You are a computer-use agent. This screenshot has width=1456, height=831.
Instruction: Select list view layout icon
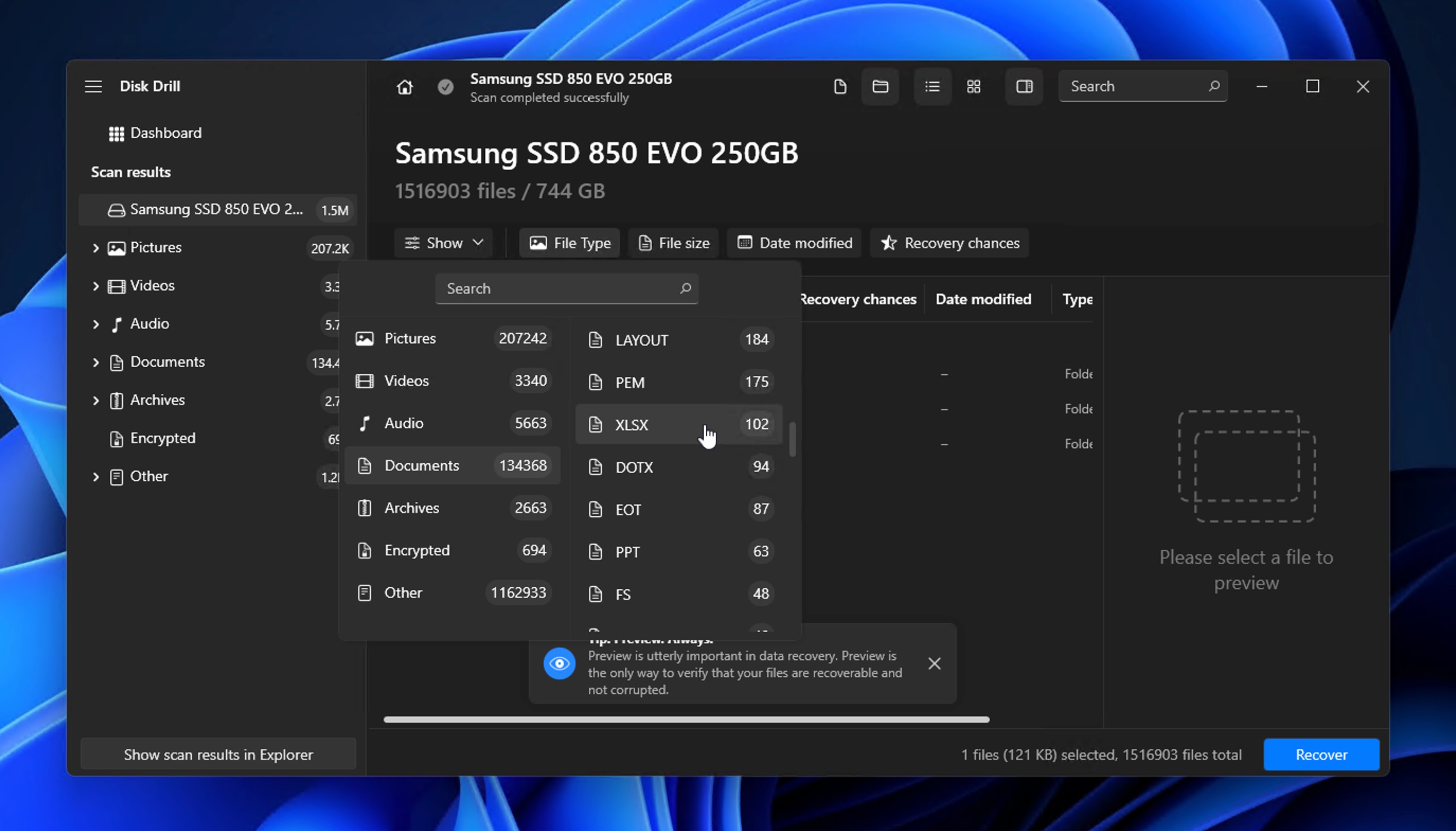point(932,86)
